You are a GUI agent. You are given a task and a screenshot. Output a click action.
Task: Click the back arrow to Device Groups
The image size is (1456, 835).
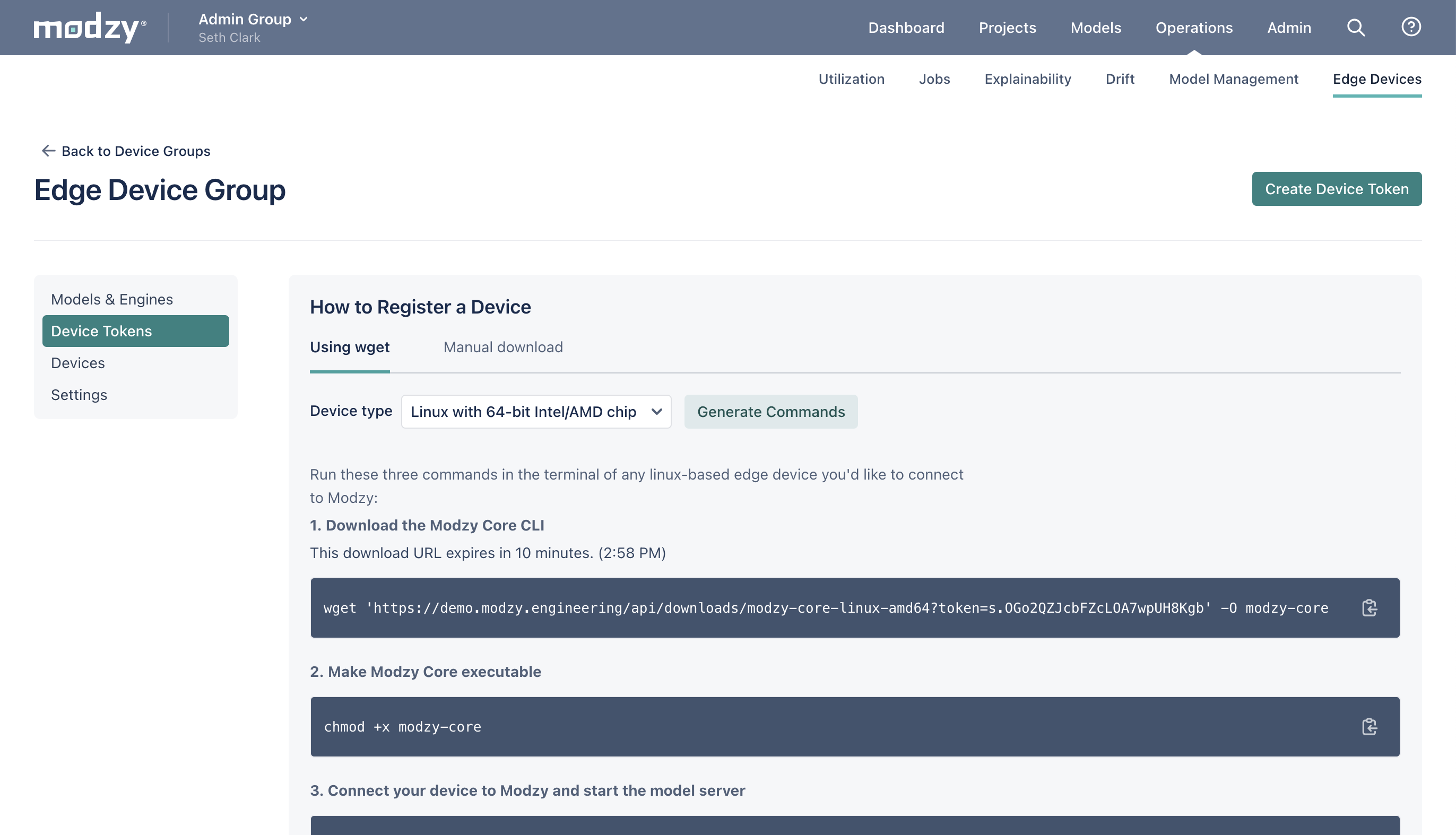(48, 151)
